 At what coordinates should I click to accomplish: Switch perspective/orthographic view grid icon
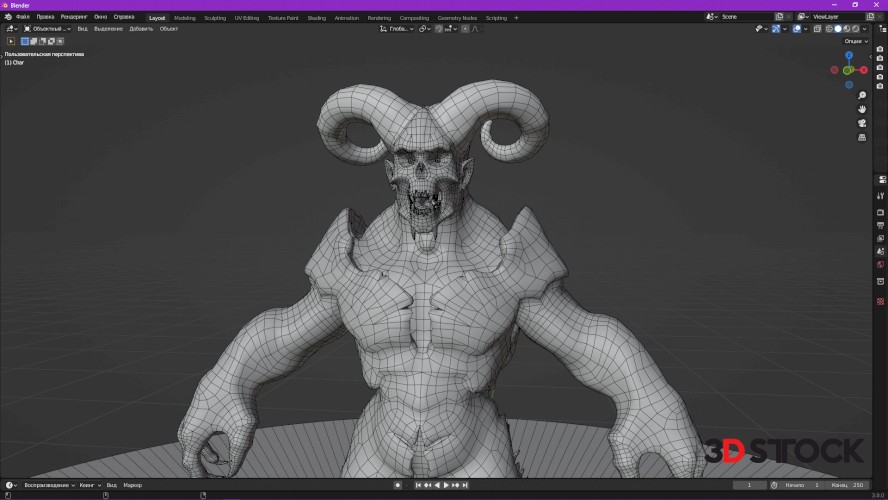click(862, 138)
